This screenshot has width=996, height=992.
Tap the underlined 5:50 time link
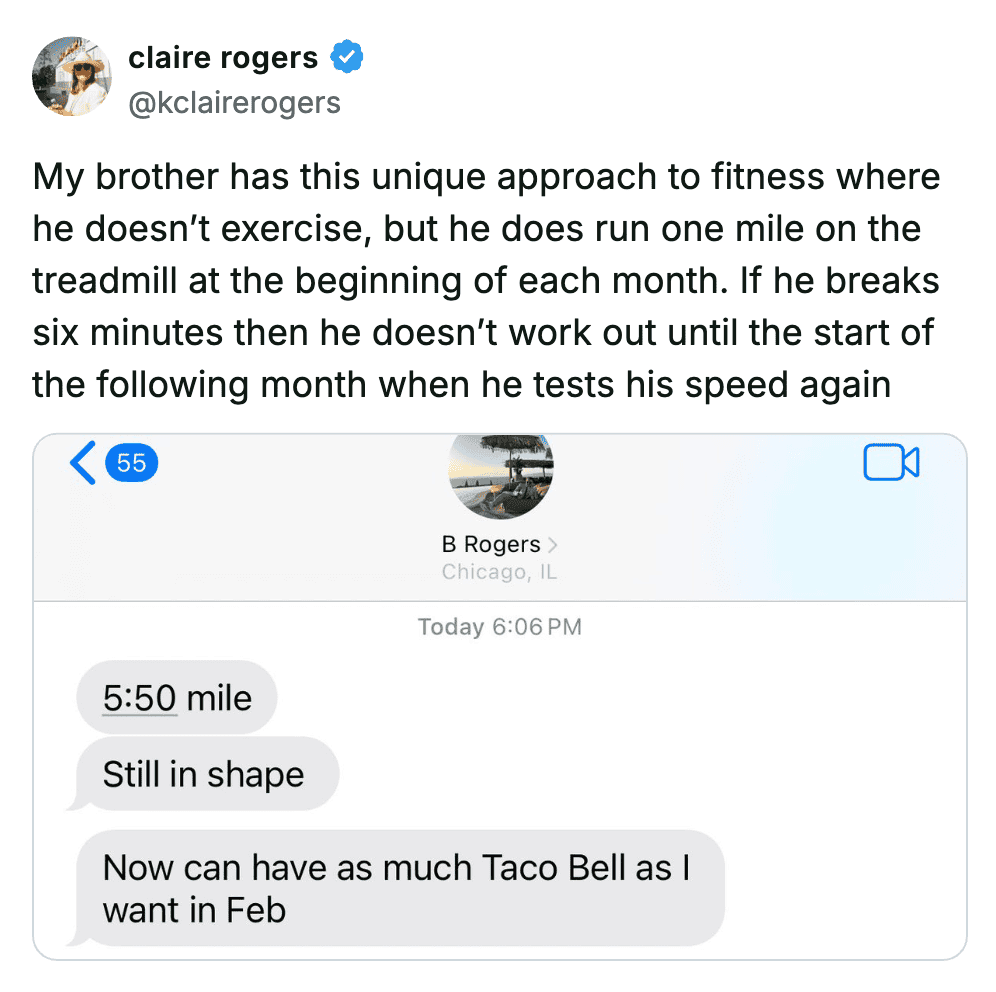point(139,698)
